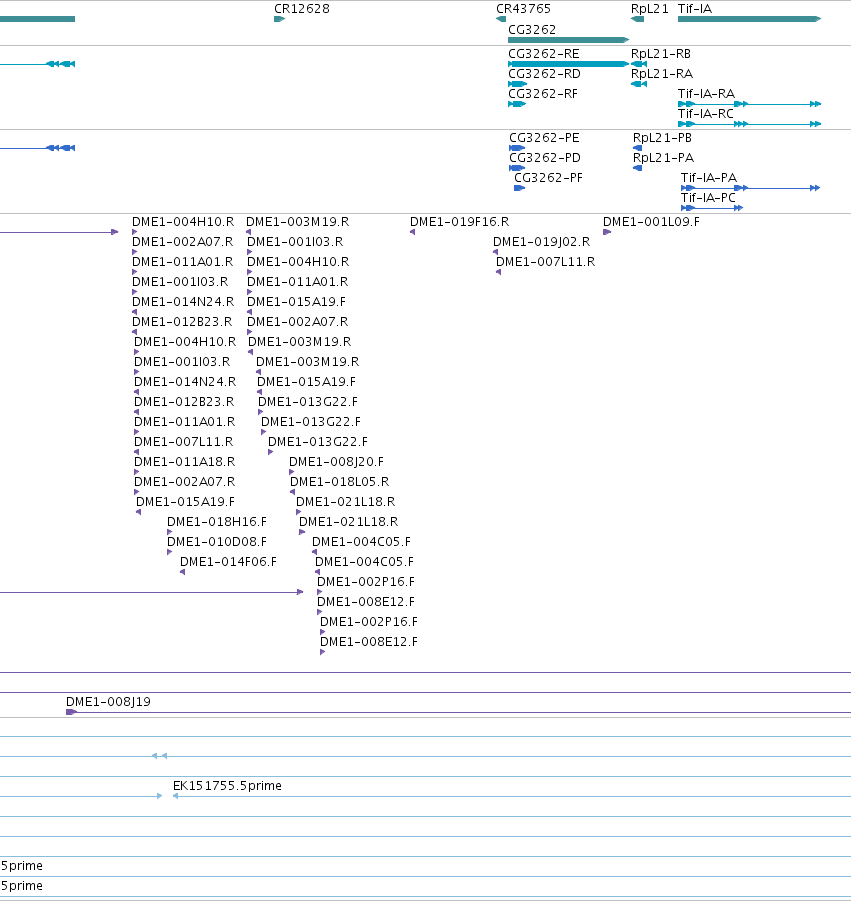
Task: Select the RpL21-RB transcript label
Action: point(661,53)
